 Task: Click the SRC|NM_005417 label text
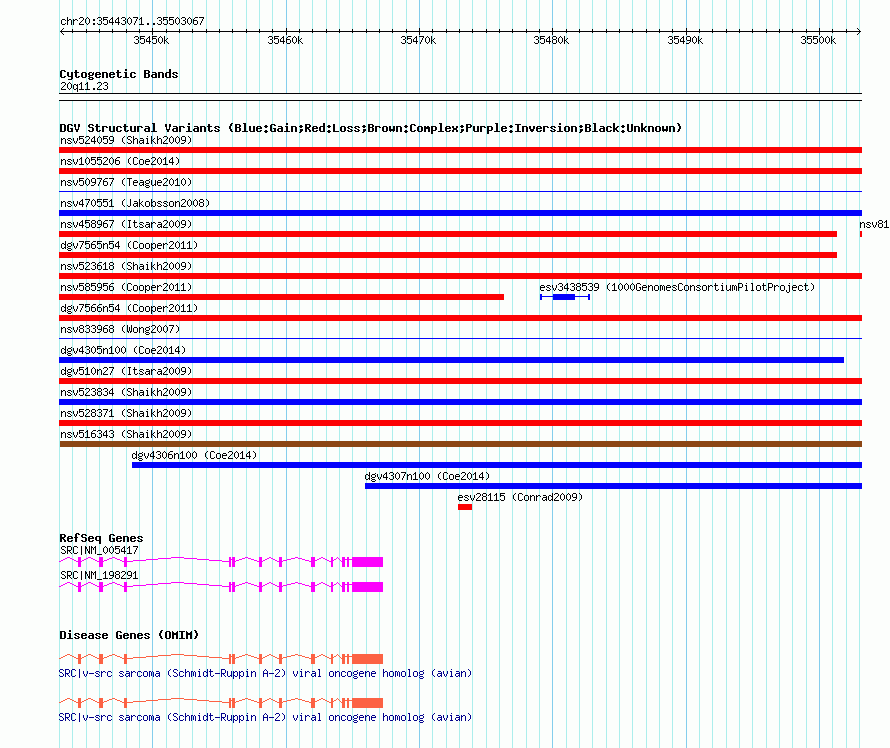99,550
